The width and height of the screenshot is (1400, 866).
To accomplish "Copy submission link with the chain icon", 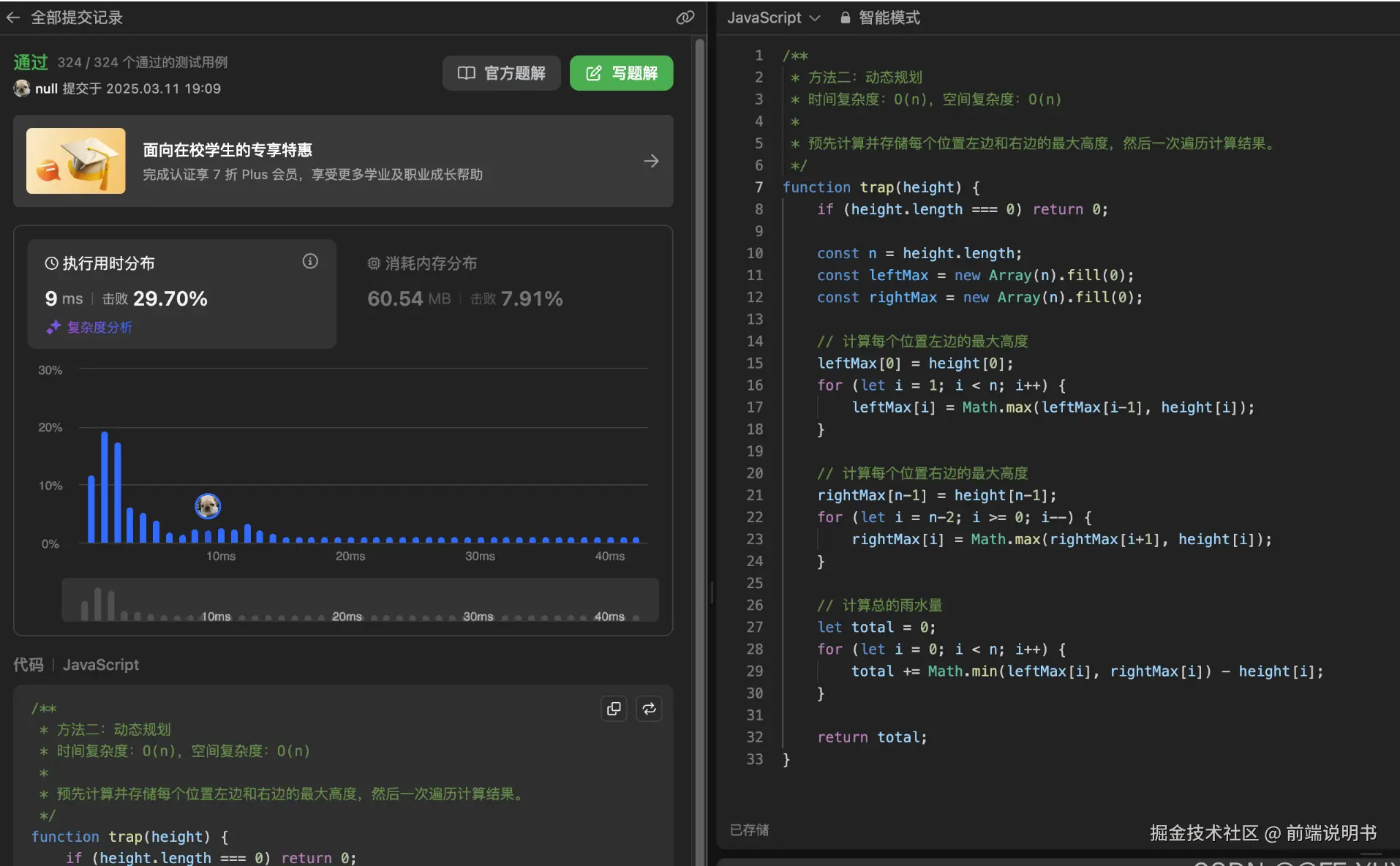I will 685,18.
